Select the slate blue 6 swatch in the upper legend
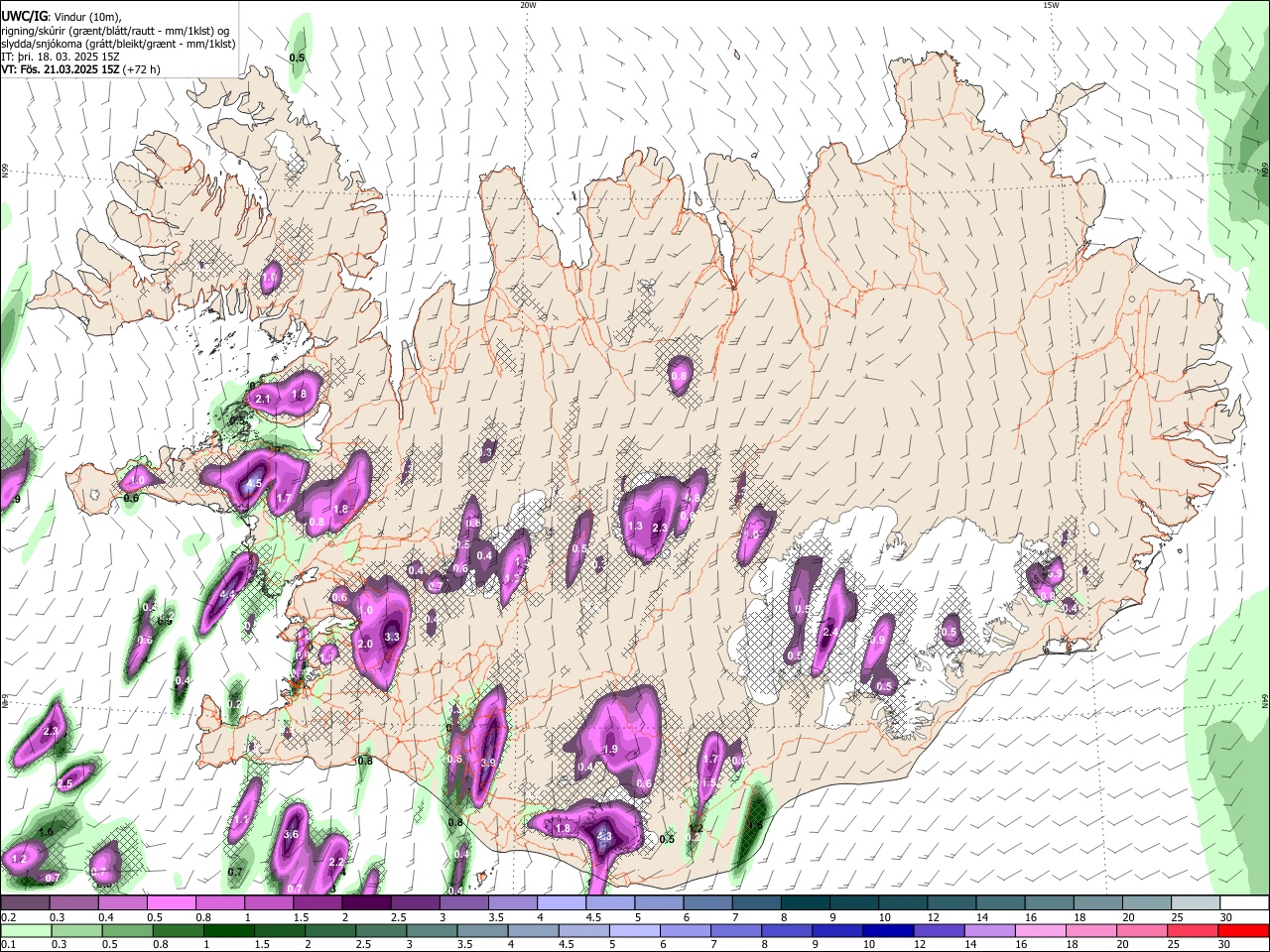1270x952 pixels. click(x=707, y=903)
